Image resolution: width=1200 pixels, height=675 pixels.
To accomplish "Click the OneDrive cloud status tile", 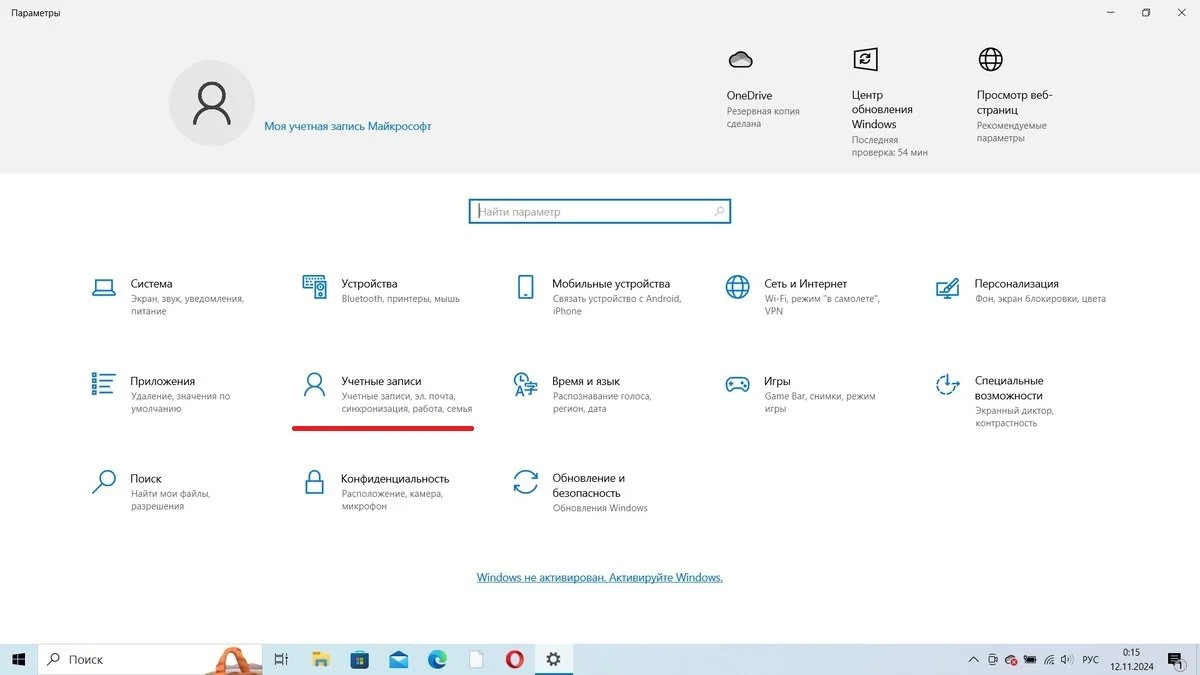I will (x=764, y=90).
